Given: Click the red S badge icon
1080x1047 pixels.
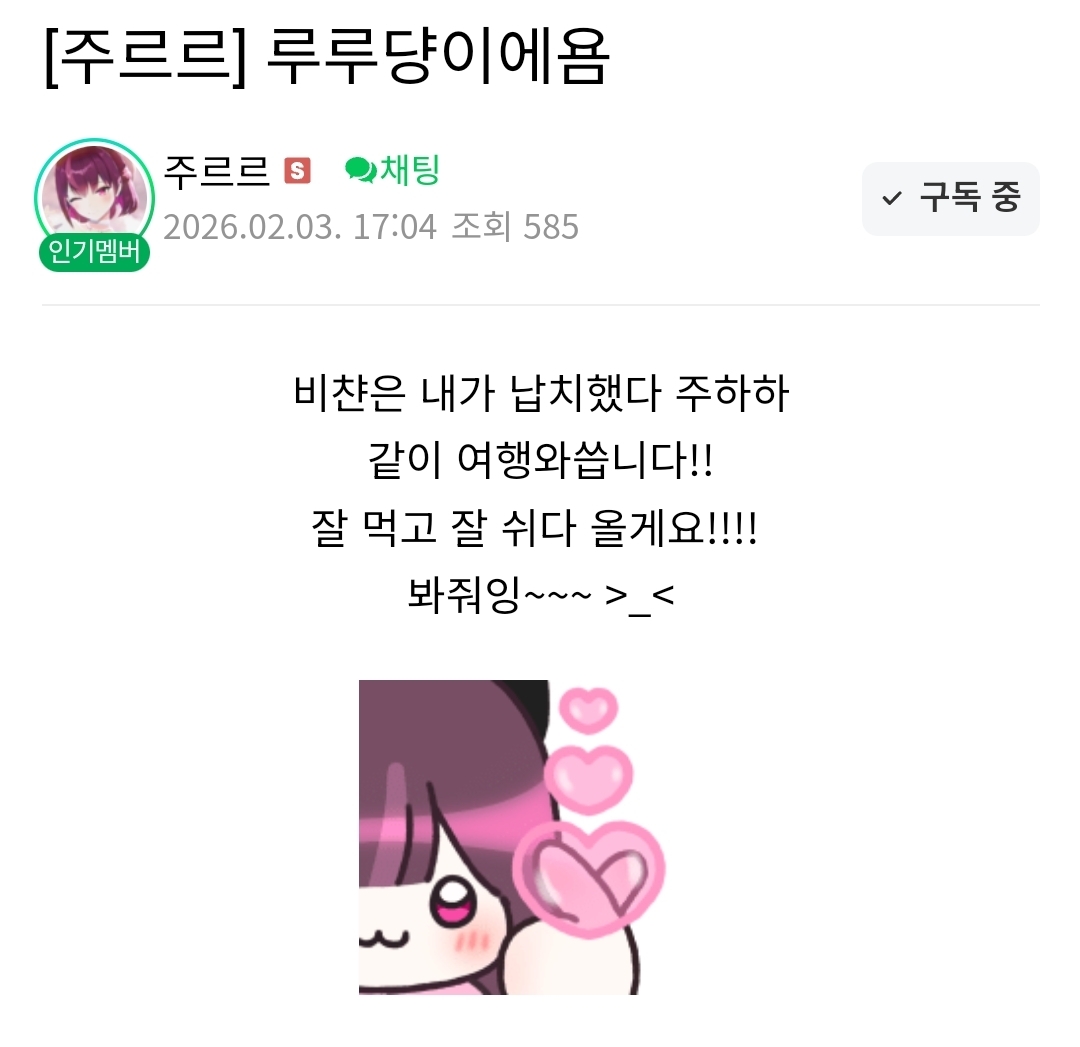Looking at the screenshot, I should [x=298, y=171].
